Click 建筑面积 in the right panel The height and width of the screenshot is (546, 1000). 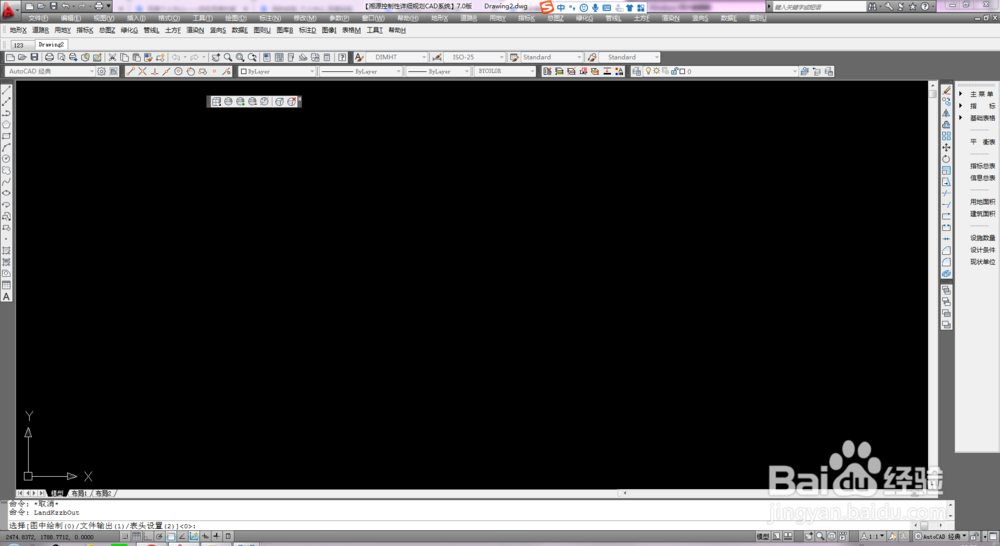(x=982, y=214)
